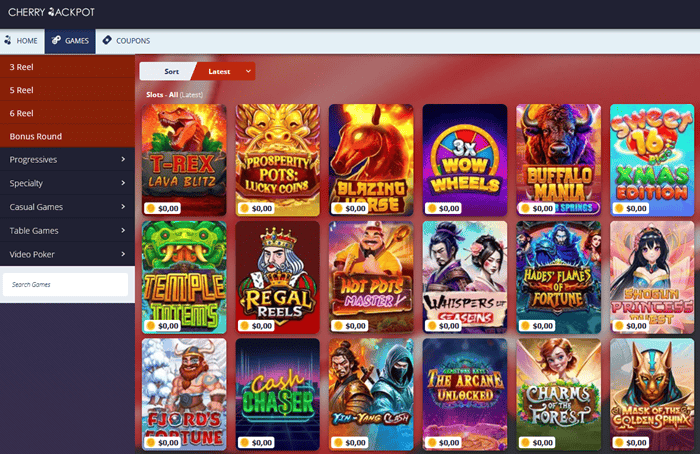The height and width of the screenshot is (454, 700).
Task: Open the Shogun Princess Quest game
Action: (x=652, y=277)
